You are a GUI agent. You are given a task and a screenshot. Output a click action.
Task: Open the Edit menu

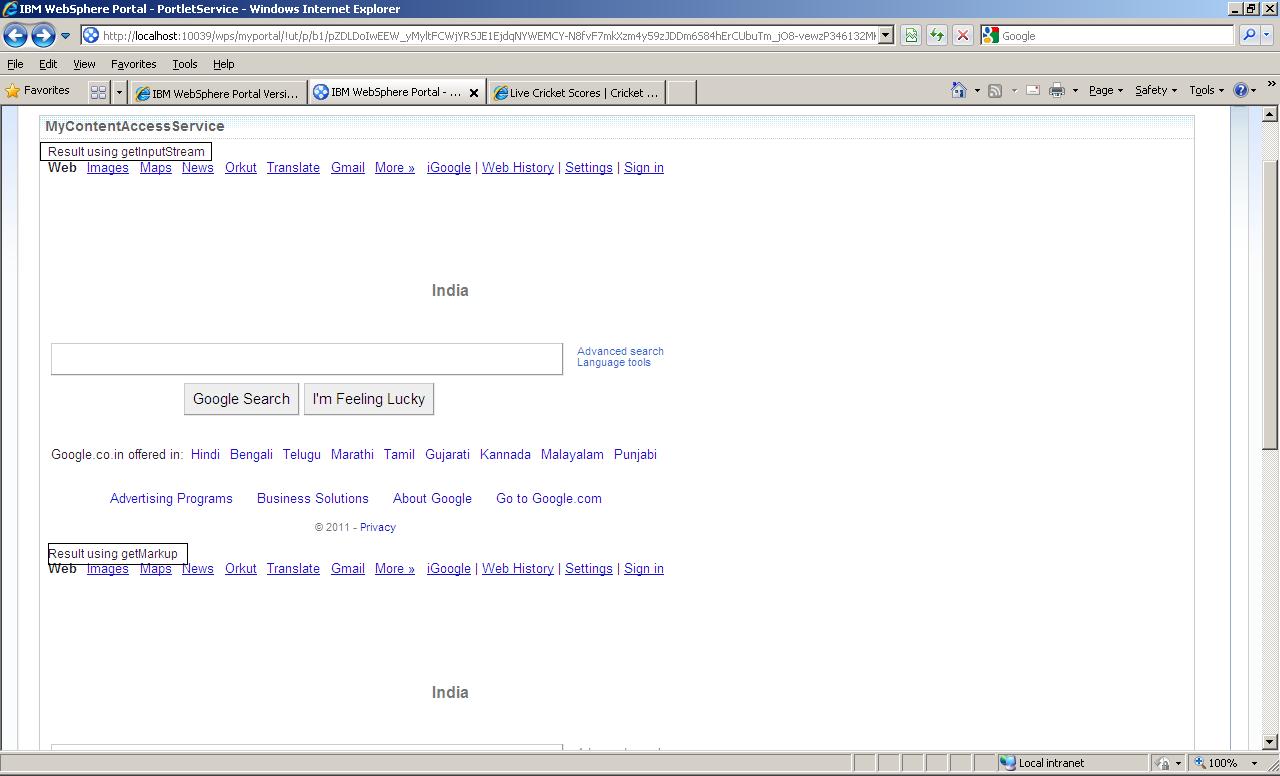(x=48, y=64)
